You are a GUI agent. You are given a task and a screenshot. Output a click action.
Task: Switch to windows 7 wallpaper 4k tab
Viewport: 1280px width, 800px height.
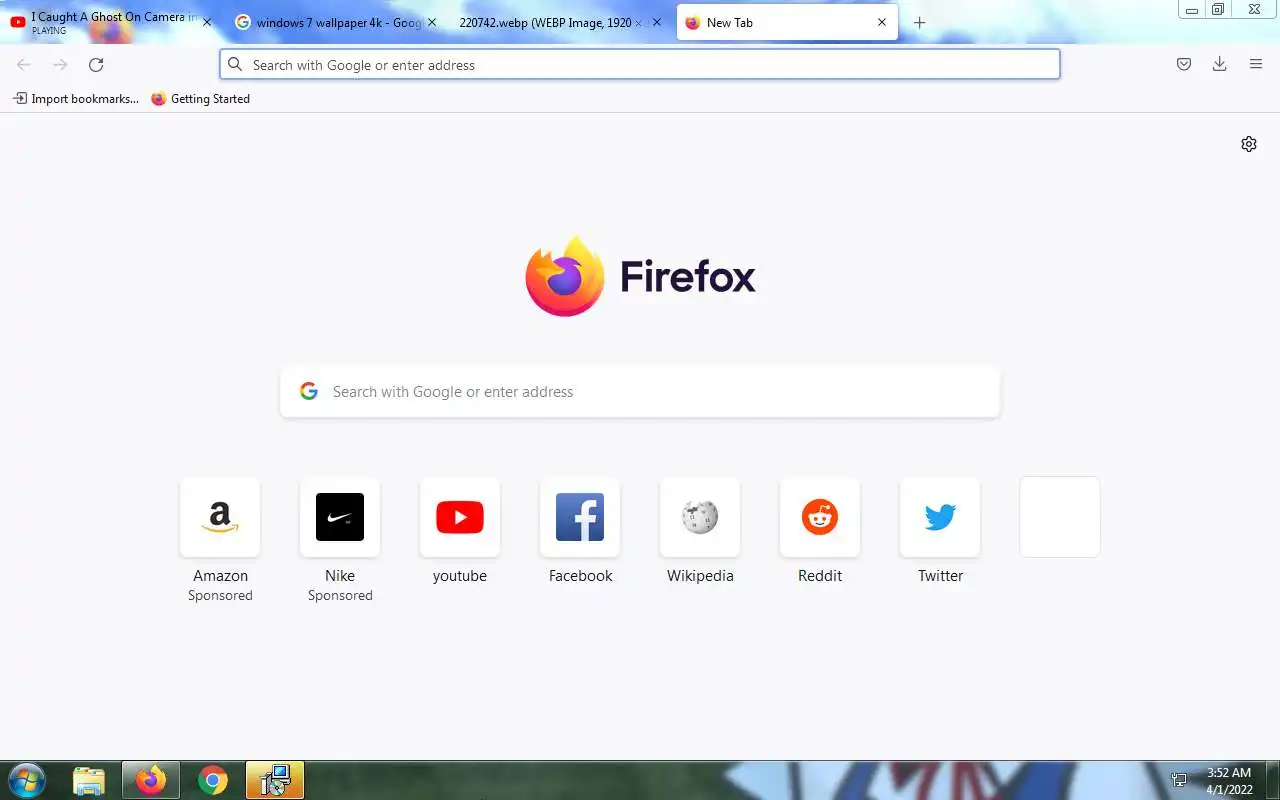(x=336, y=22)
